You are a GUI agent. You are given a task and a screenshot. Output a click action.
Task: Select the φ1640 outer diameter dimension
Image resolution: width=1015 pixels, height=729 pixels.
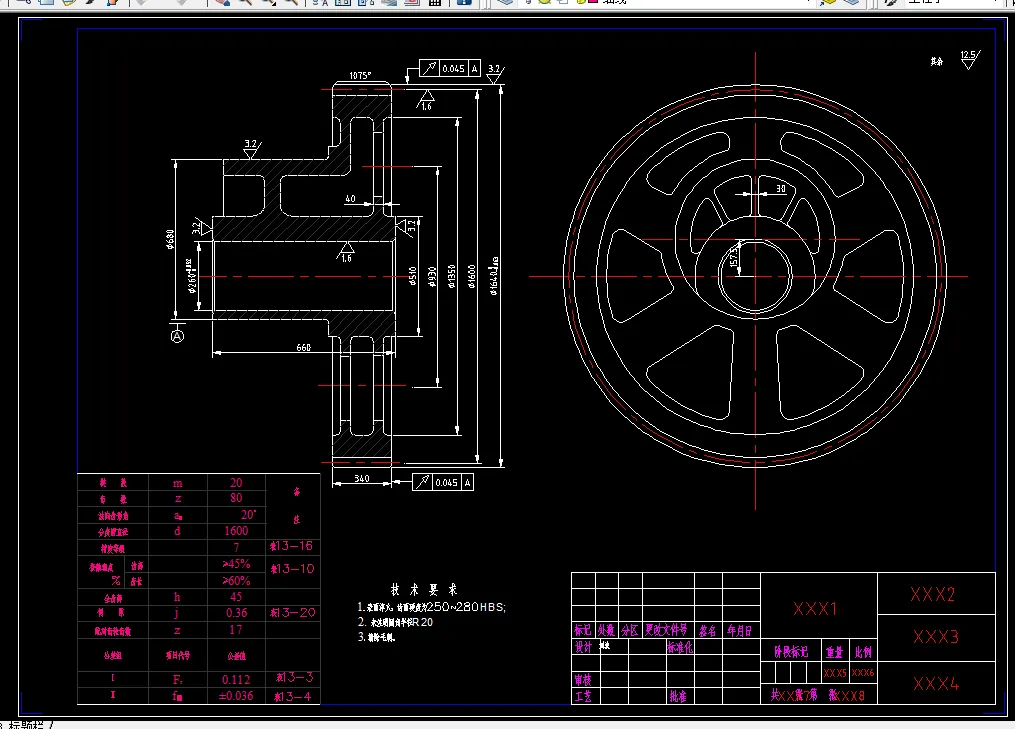[494, 276]
